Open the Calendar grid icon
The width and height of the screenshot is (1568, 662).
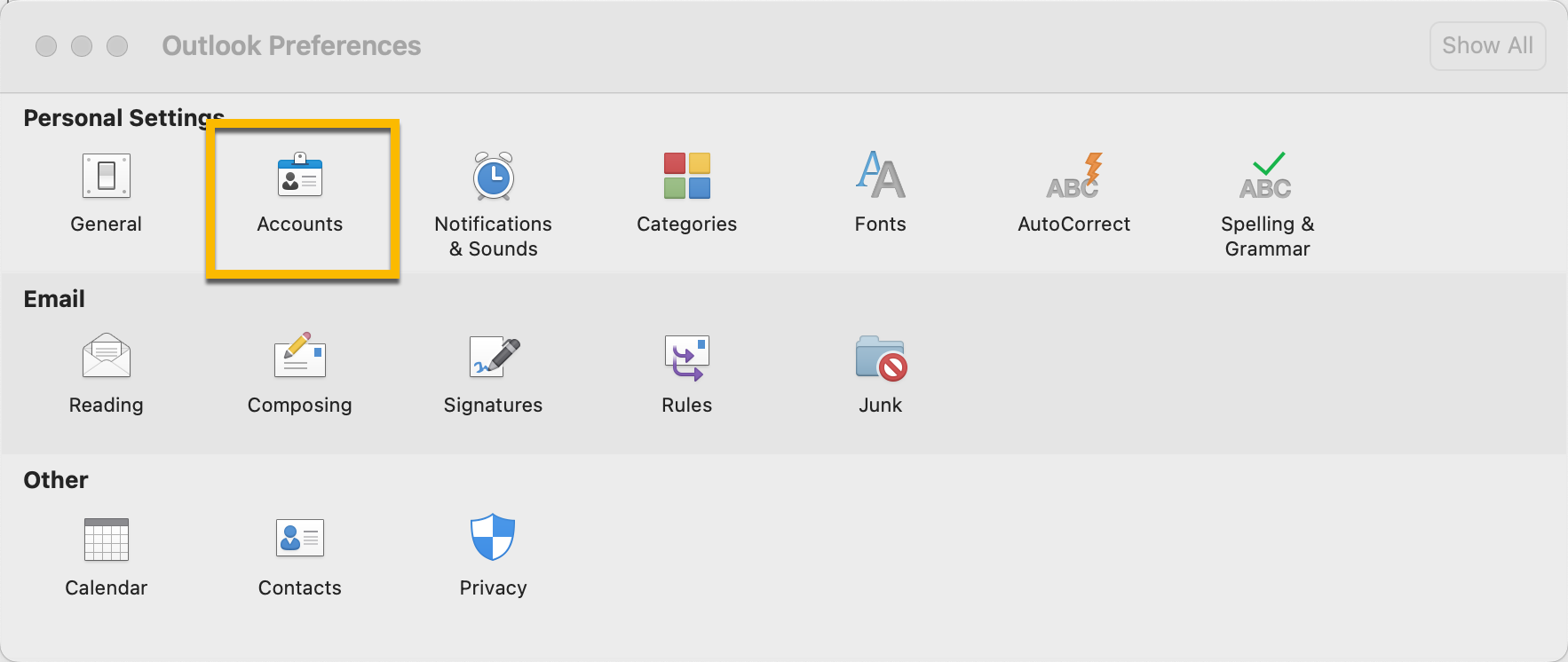point(107,539)
